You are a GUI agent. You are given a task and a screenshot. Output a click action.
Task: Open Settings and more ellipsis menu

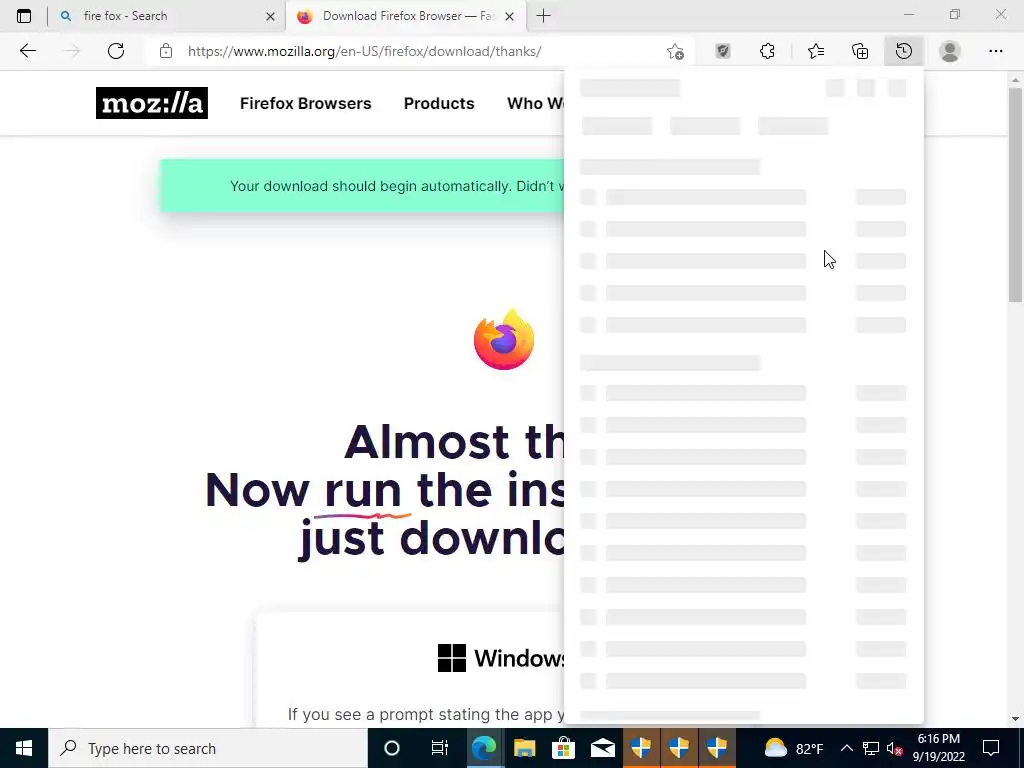point(995,51)
